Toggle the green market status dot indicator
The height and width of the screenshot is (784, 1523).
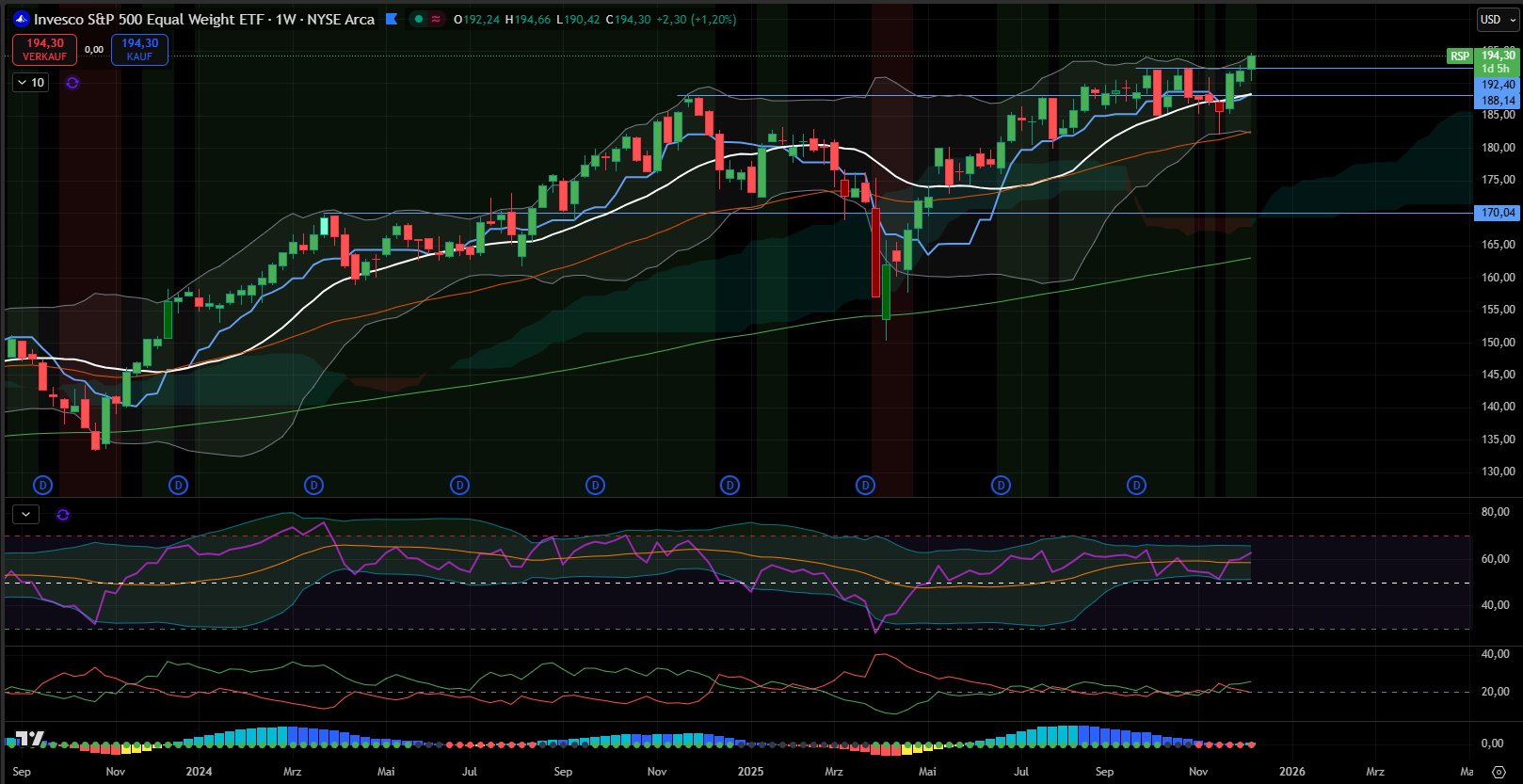pyautogui.click(x=419, y=19)
